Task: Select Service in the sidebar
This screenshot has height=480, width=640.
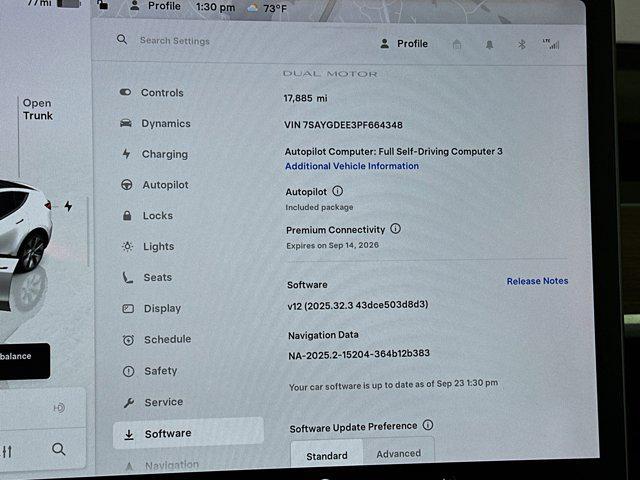Action: point(153,402)
